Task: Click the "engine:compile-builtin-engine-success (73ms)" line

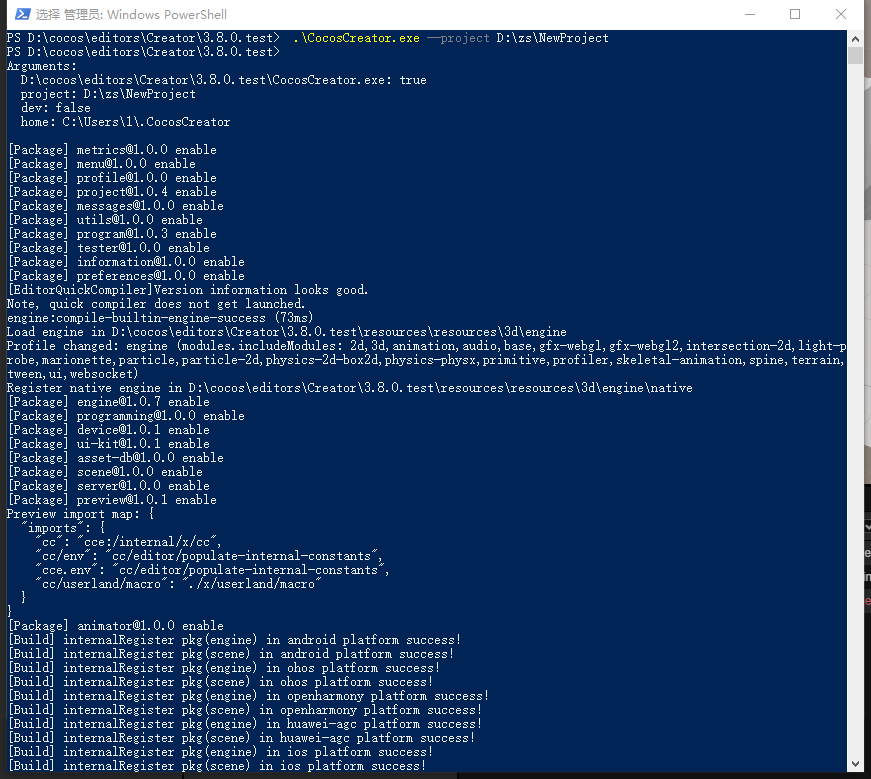Action: pos(160,318)
